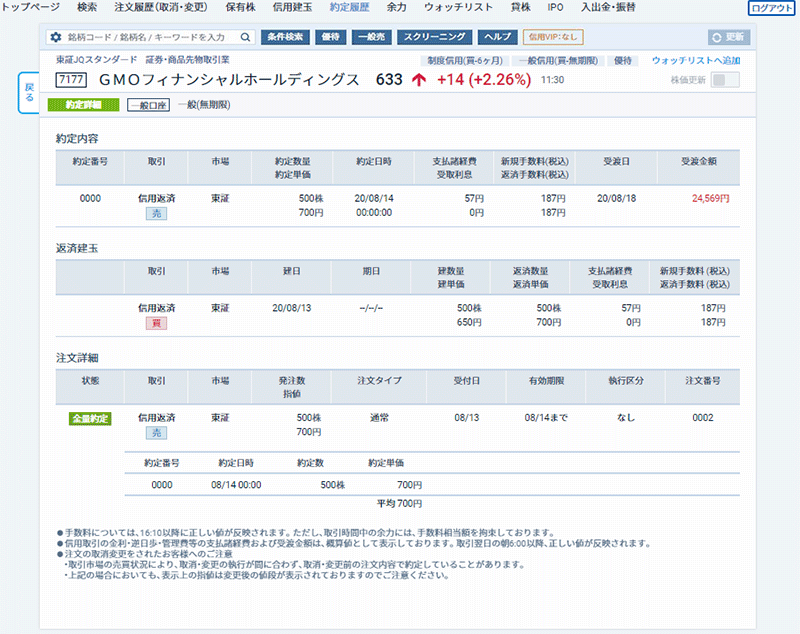This screenshot has width=800, height=634.
Task: Toggle the 株価更新 auto-update switch
Action: pyautogui.click(x=725, y=80)
